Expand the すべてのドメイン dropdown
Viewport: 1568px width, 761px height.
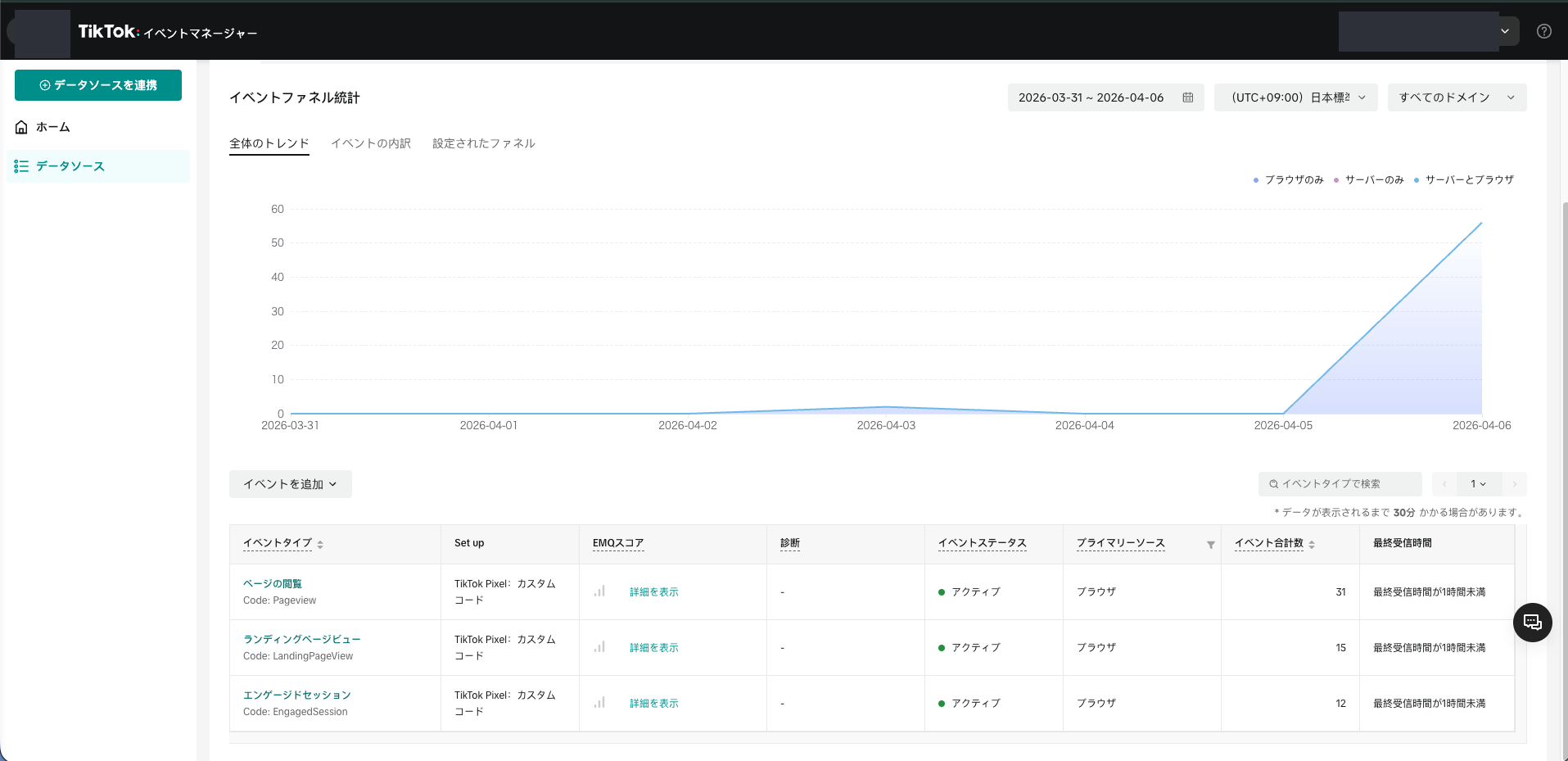pyautogui.click(x=1456, y=97)
